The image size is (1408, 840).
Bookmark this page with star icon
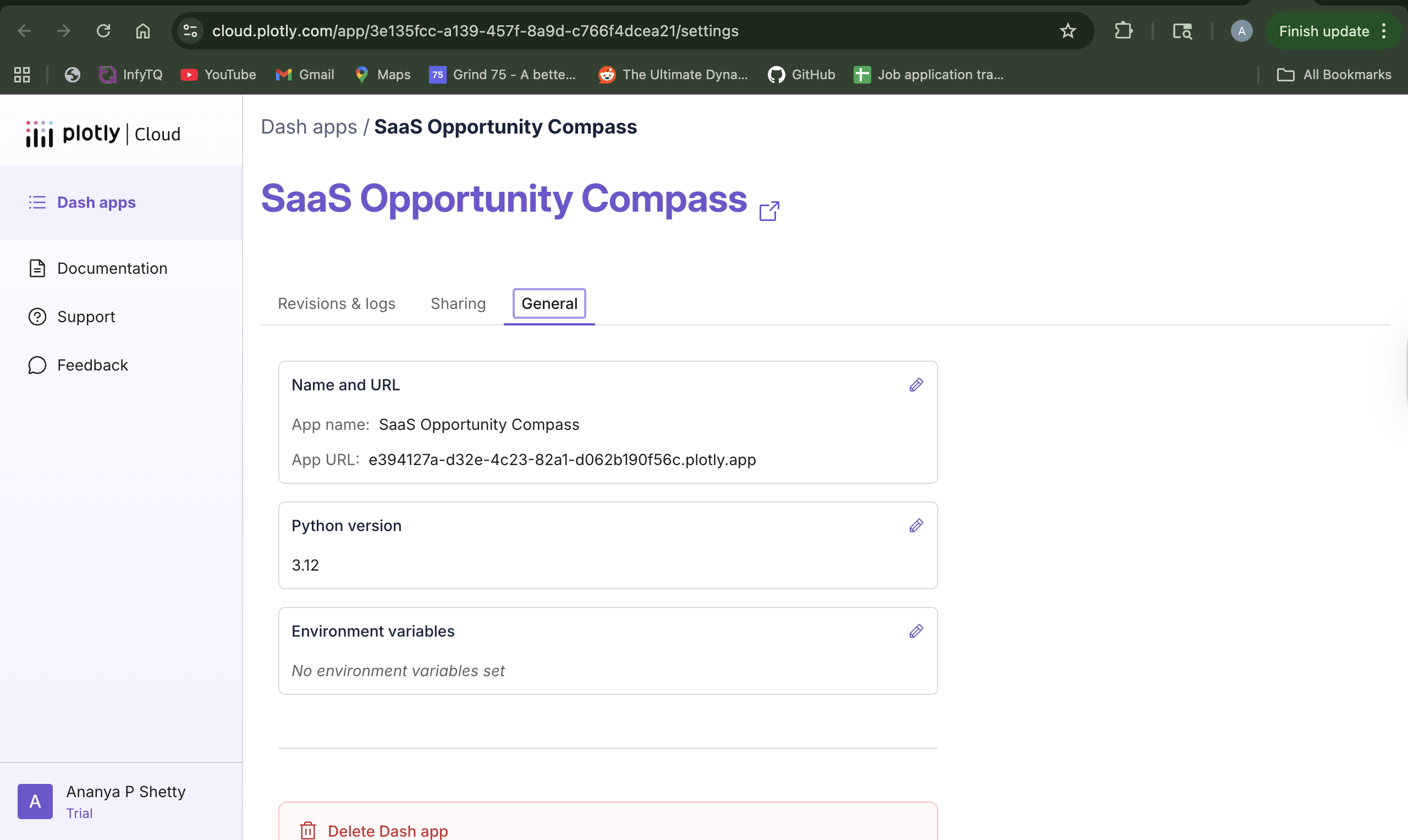1067,31
